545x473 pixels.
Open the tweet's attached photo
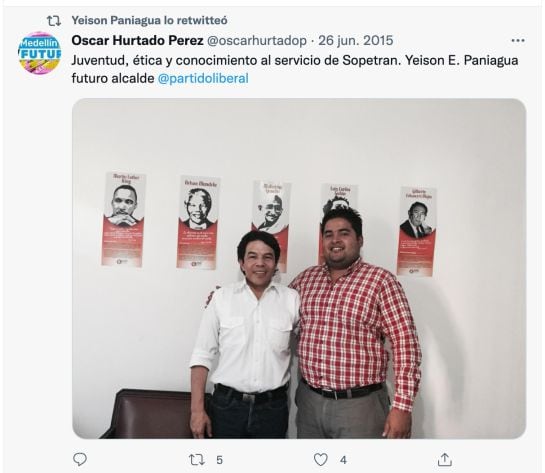pyautogui.click(x=299, y=268)
